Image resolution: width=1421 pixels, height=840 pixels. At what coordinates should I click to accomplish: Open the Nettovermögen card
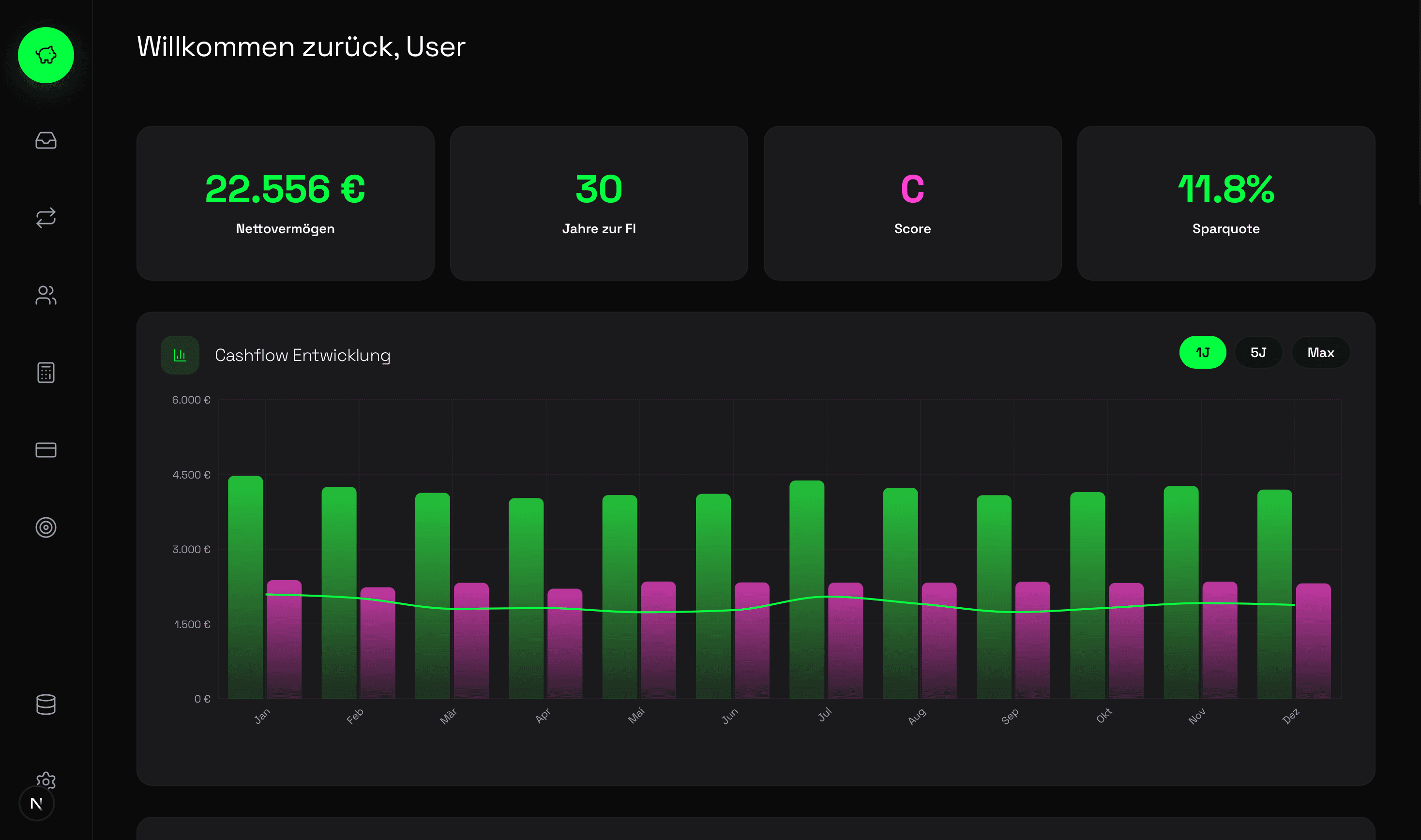click(285, 203)
